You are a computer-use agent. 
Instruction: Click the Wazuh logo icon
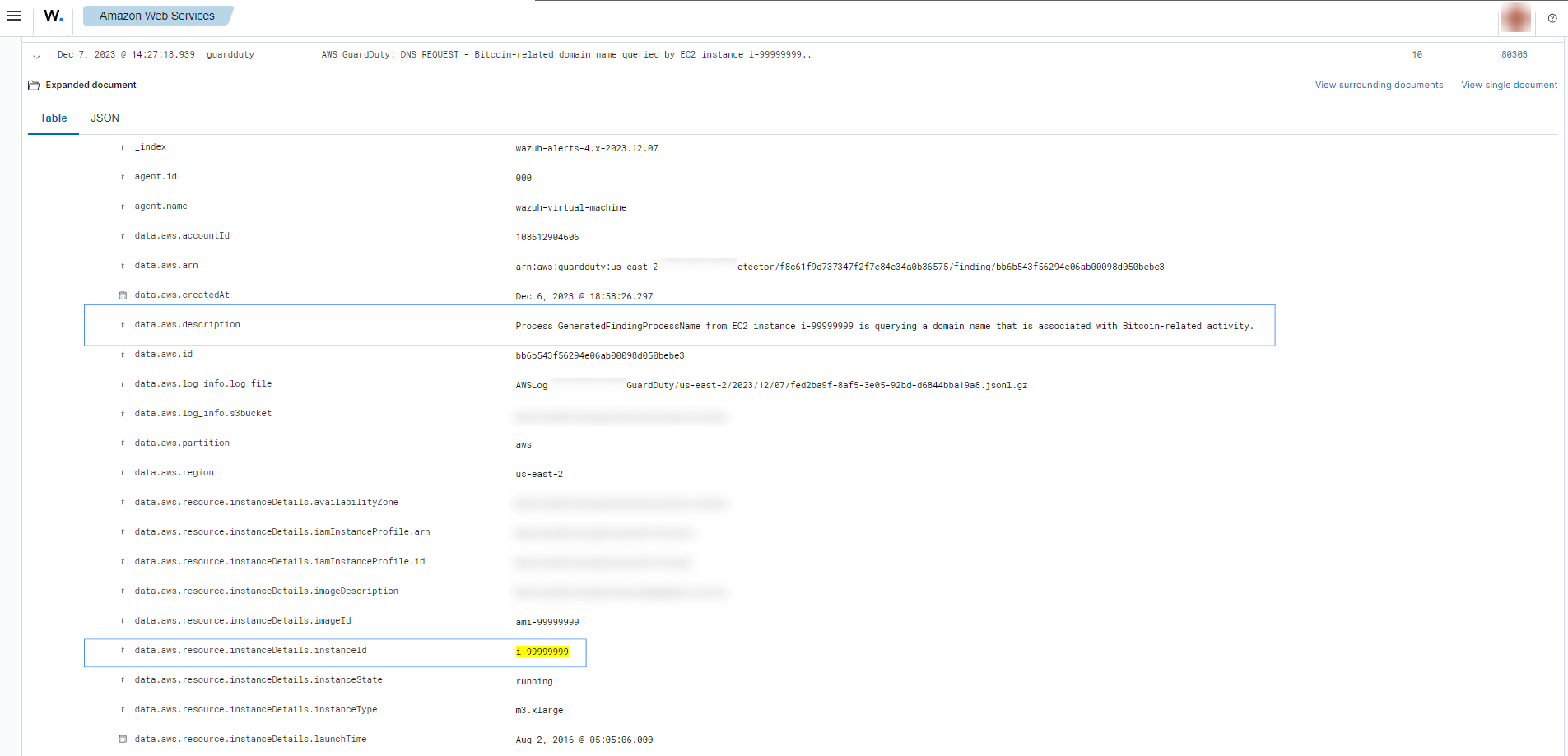[54, 16]
